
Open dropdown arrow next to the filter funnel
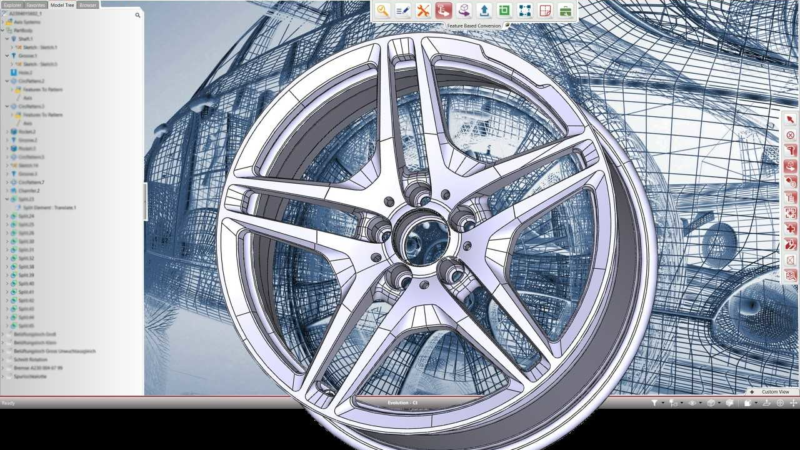point(663,403)
